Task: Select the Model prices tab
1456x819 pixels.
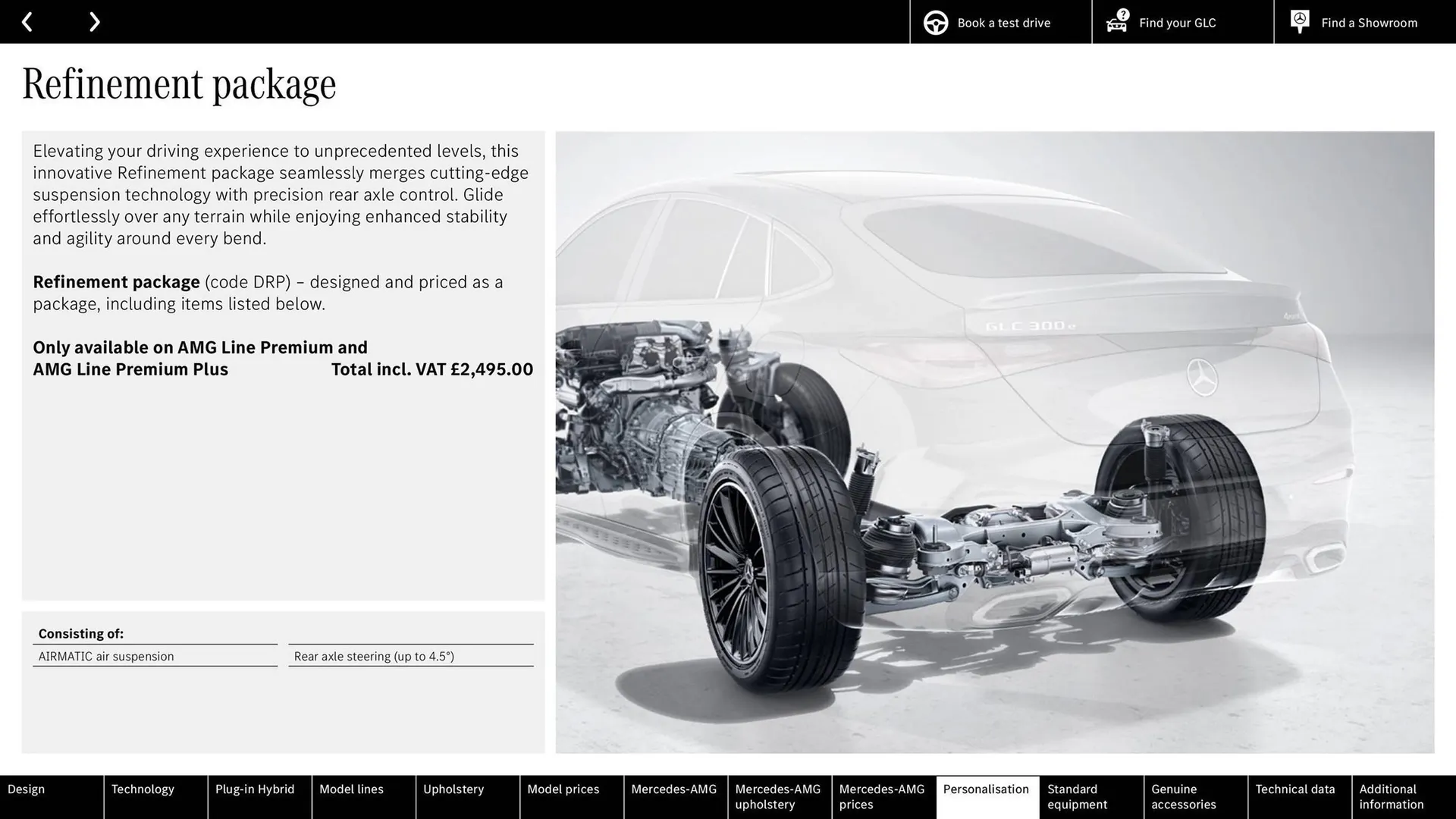Action: pos(571,797)
